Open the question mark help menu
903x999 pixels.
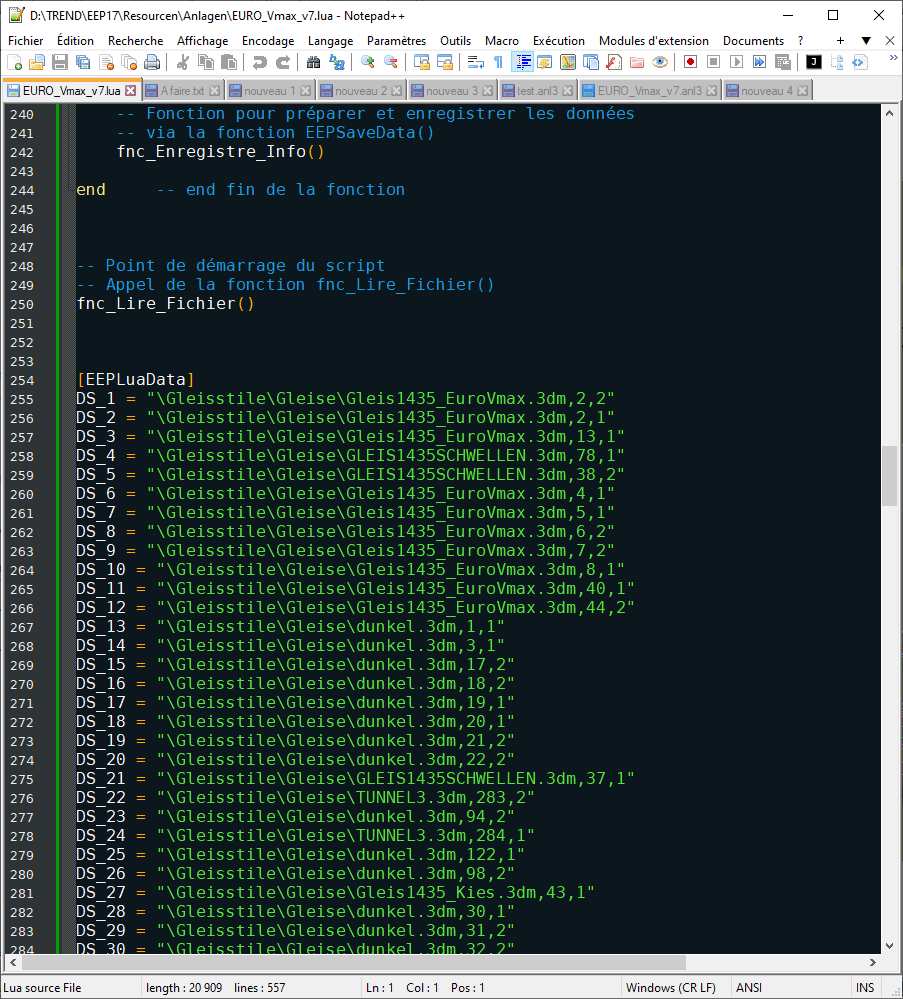pos(800,41)
